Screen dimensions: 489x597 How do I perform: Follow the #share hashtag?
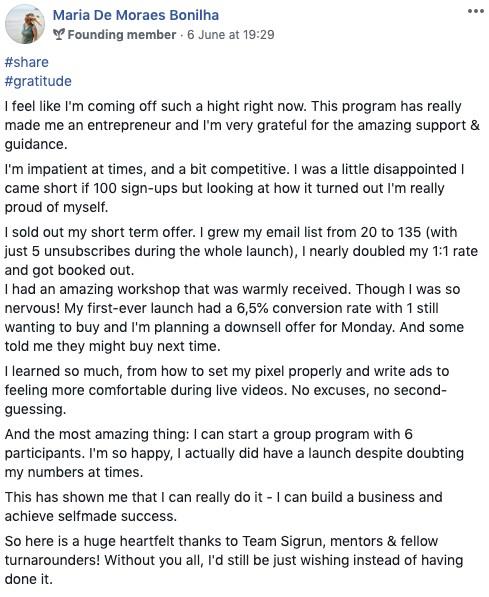click(x=27, y=62)
